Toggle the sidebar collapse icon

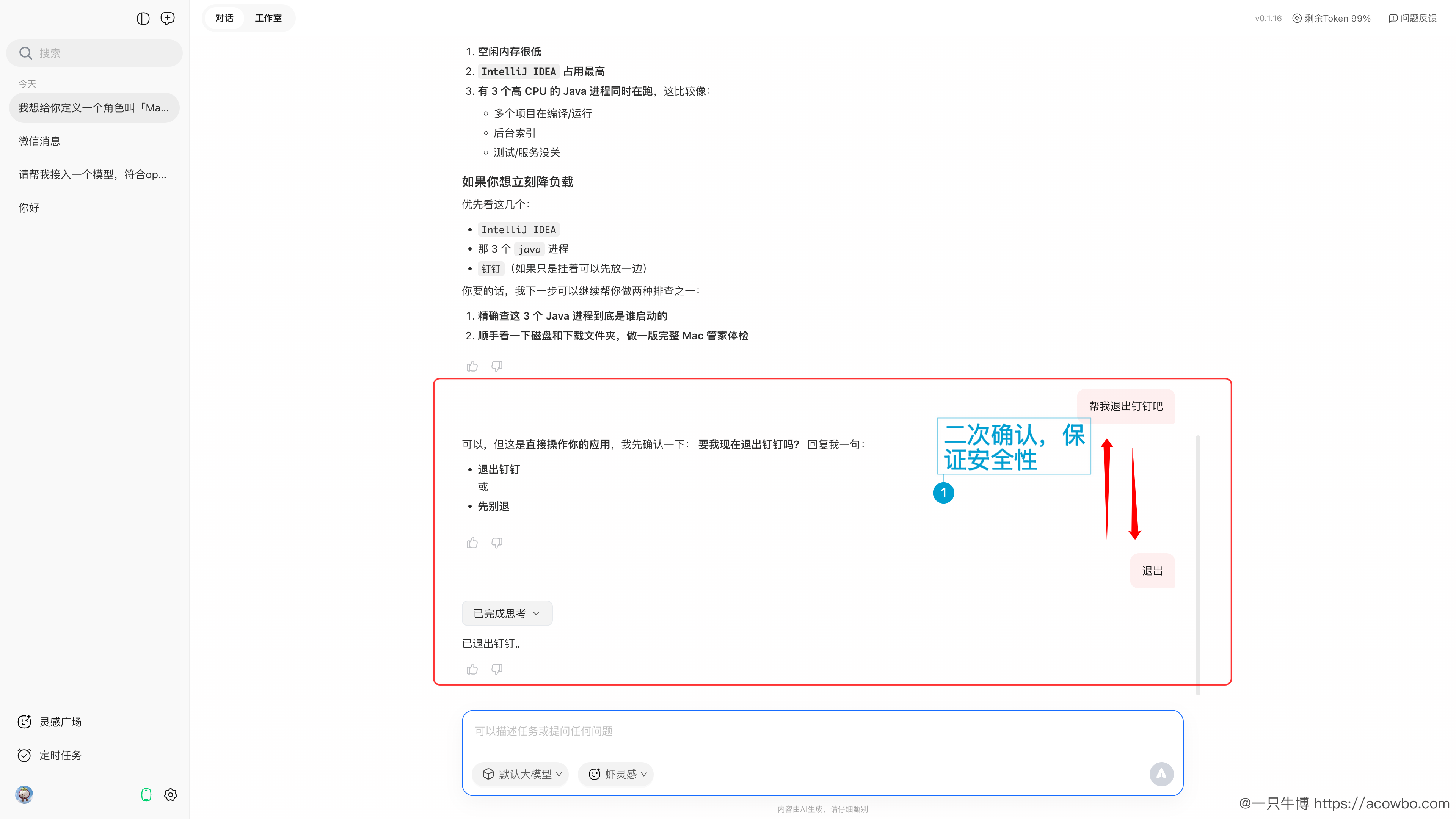pyautogui.click(x=143, y=18)
